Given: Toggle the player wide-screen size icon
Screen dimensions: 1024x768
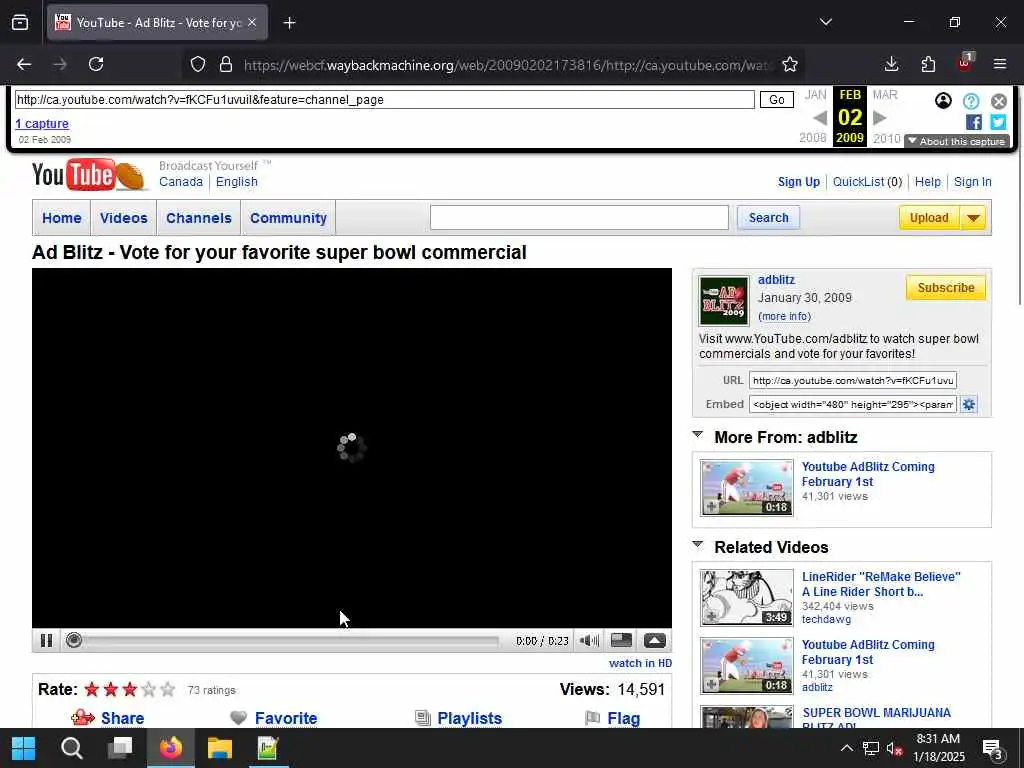Looking at the screenshot, I should pyautogui.click(x=621, y=641).
